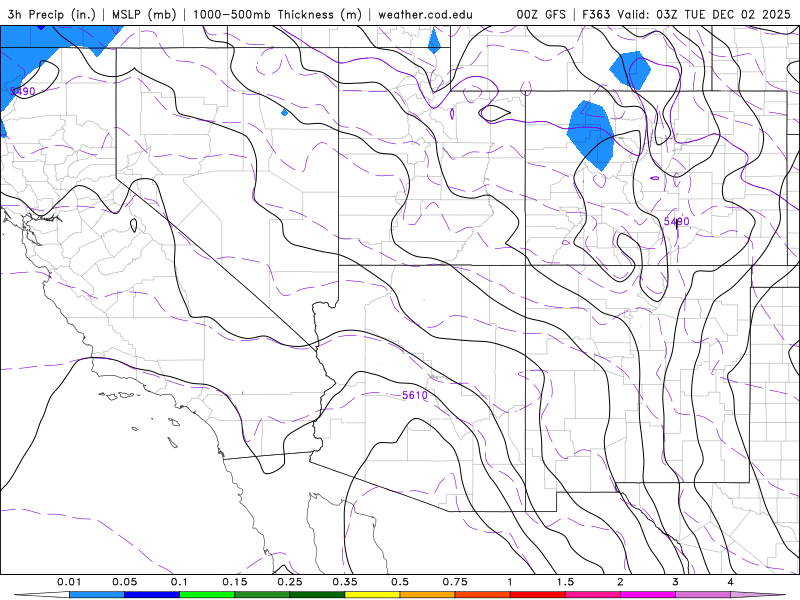Select the 'F363' forecast hour text
This screenshot has width=800, height=600.
[x=596, y=14]
